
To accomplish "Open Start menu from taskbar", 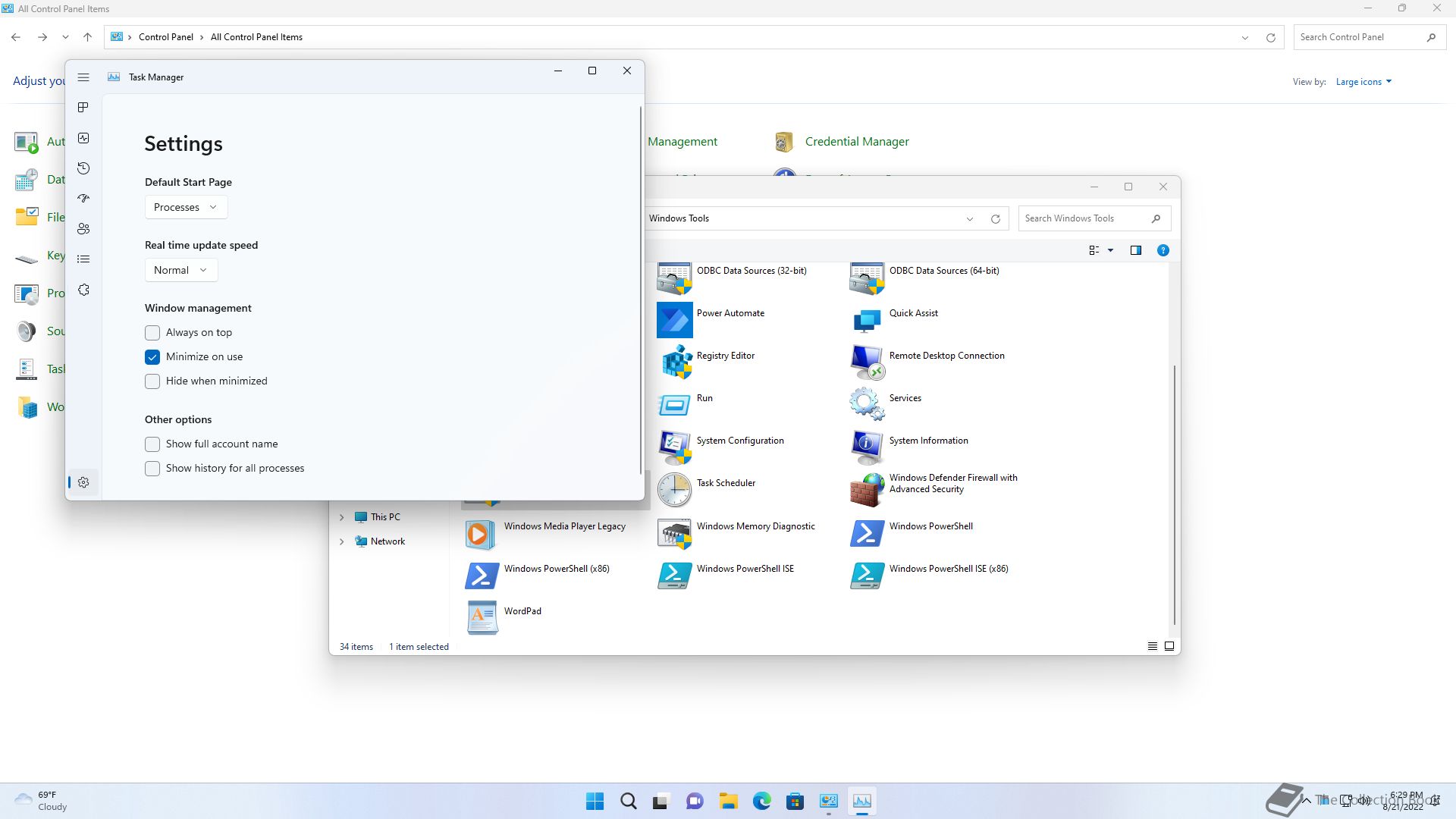I will [595, 801].
